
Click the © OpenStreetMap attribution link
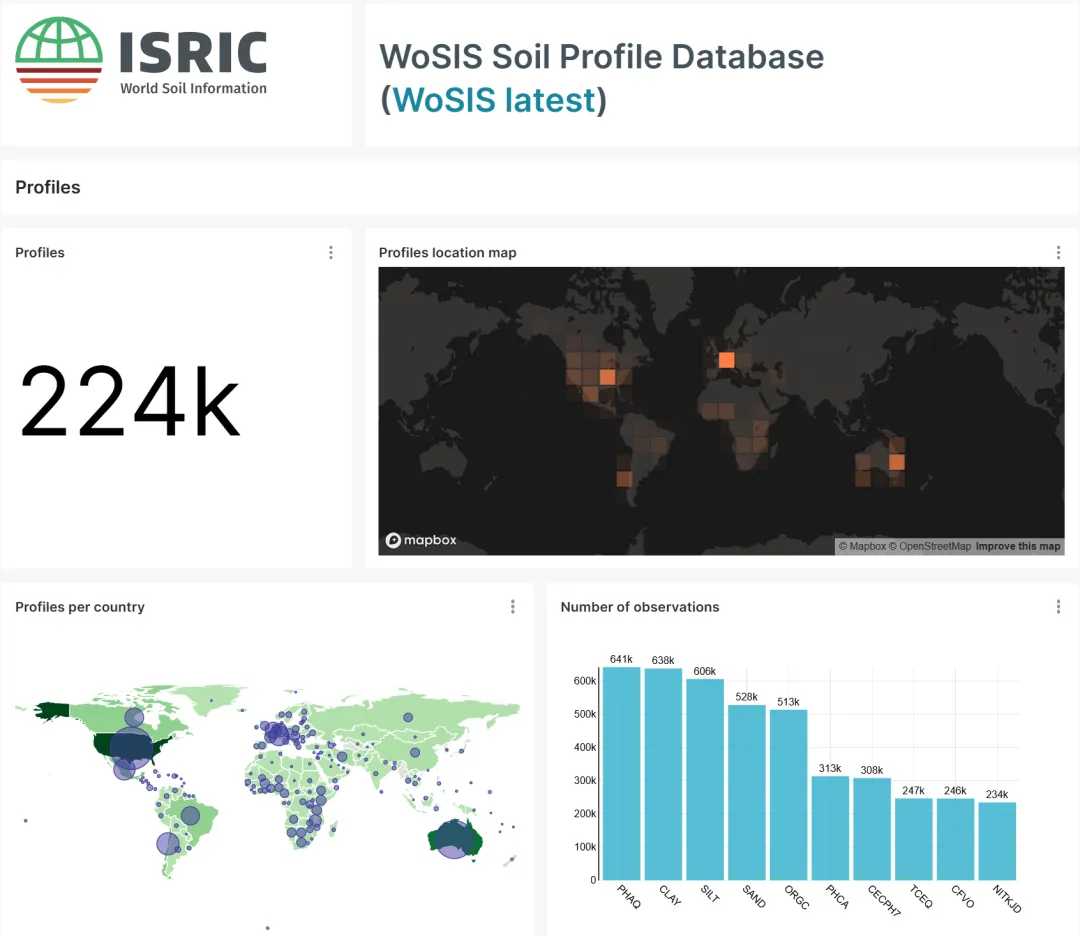click(x=930, y=546)
